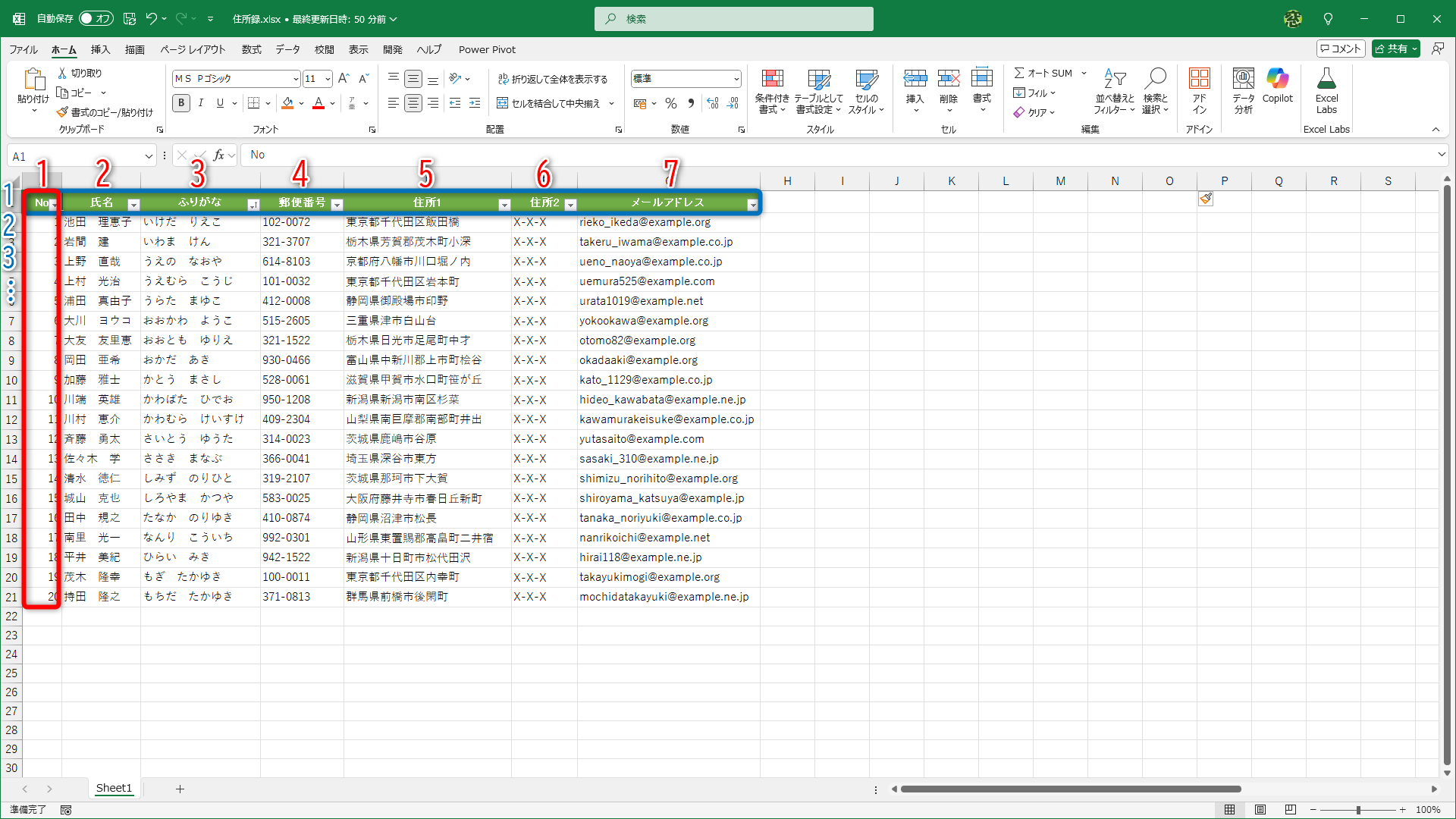The width and height of the screenshot is (1456, 819).
Task: Switch to the データ ribbon tab
Action: pos(287,49)
